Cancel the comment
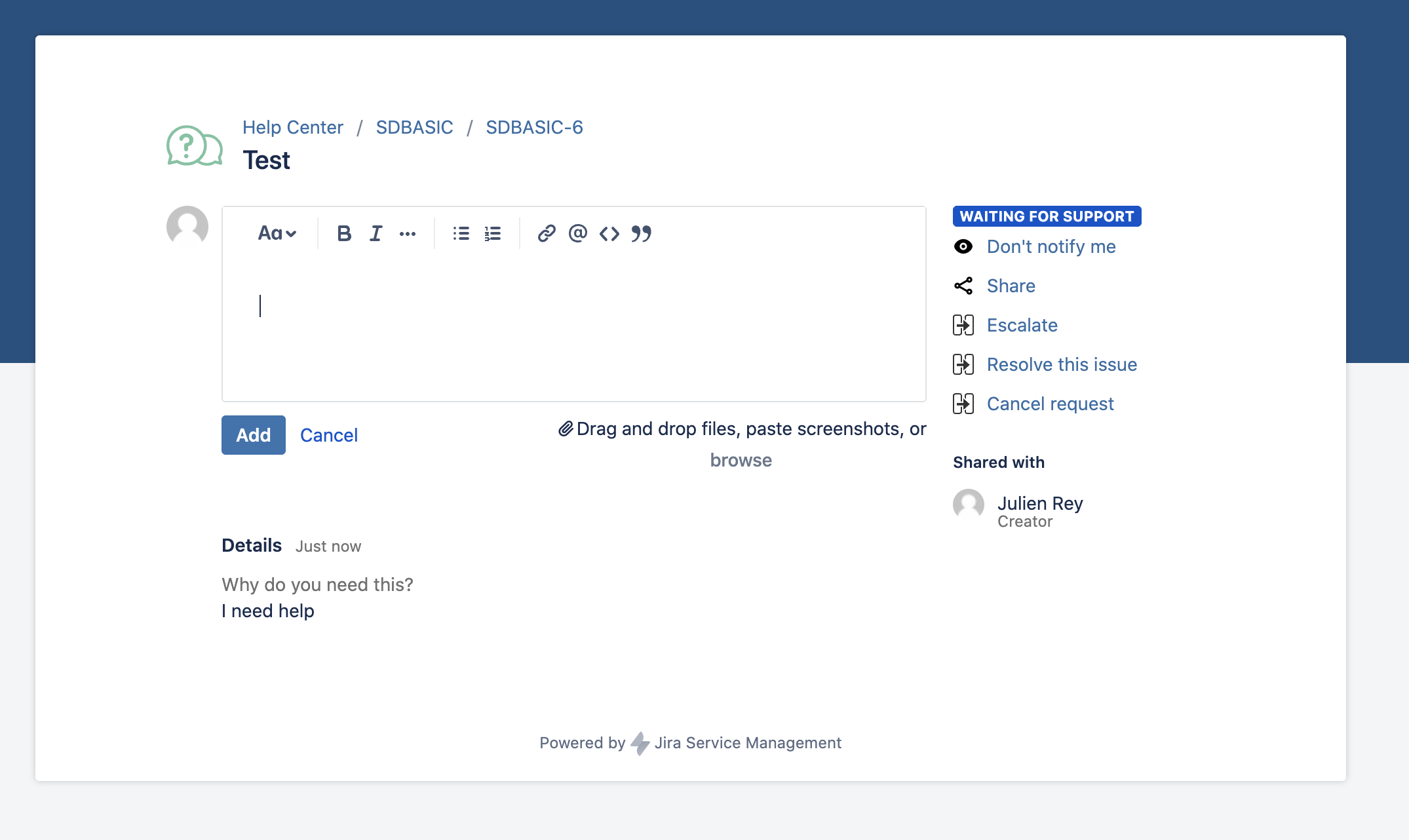The width and height of the screenshot is (1409, 840). 329,435
